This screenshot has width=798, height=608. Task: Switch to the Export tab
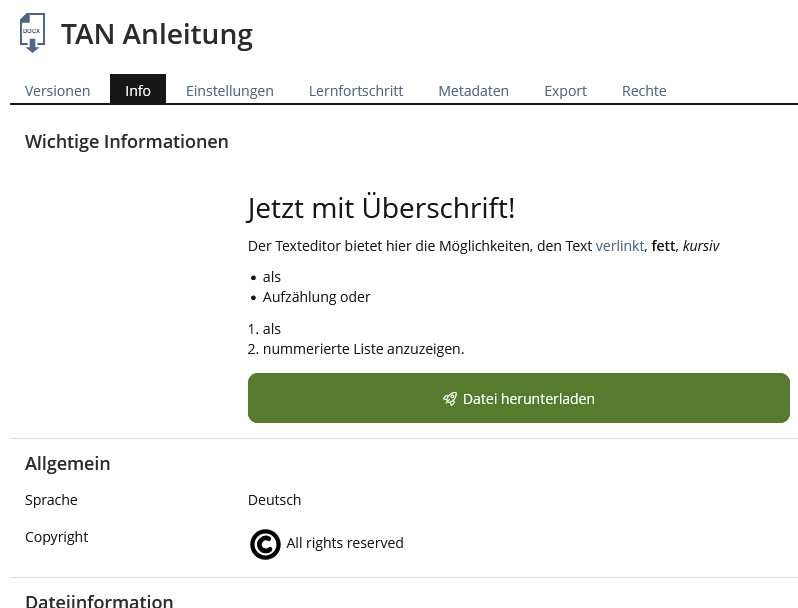(x=565, y=91)
